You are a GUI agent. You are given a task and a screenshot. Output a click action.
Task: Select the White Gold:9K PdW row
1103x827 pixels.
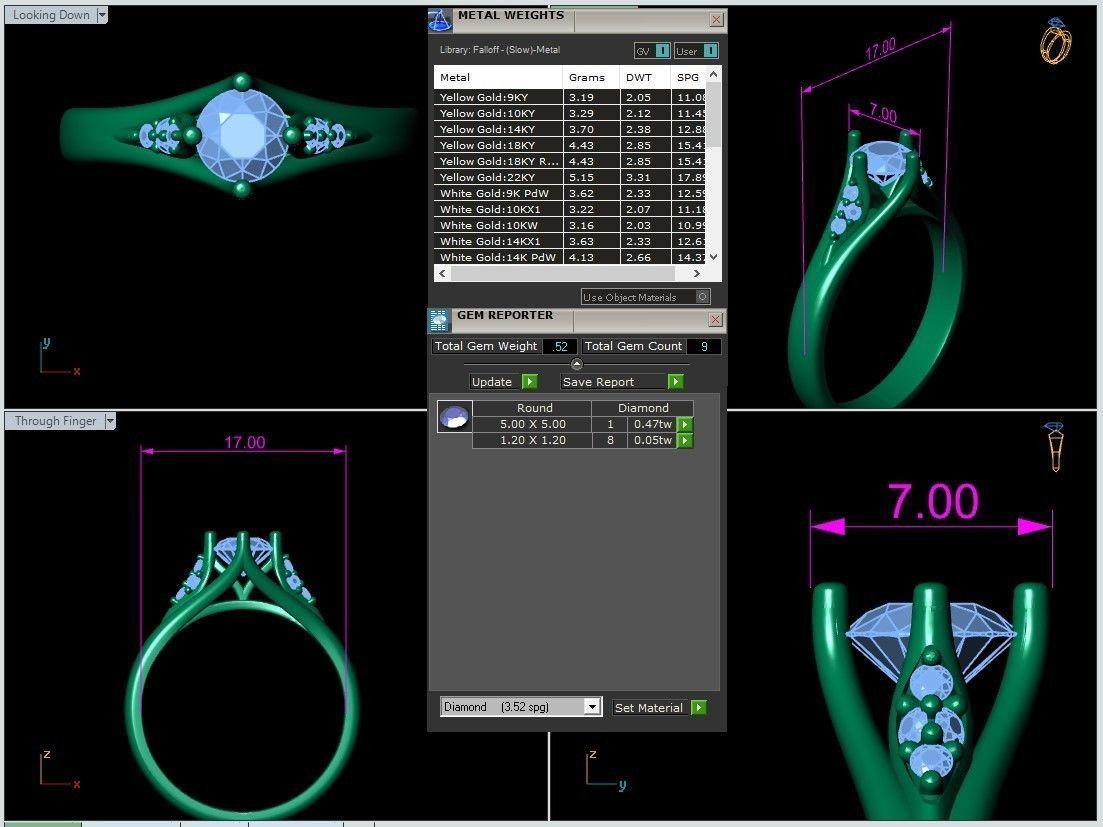tap(570, 193)
